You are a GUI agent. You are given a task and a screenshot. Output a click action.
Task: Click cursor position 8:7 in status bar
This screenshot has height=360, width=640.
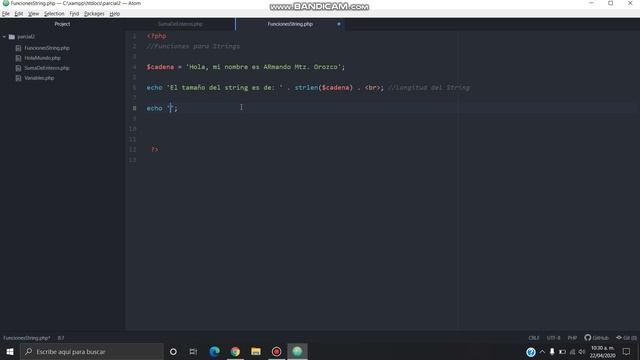[x=61, y=338]
